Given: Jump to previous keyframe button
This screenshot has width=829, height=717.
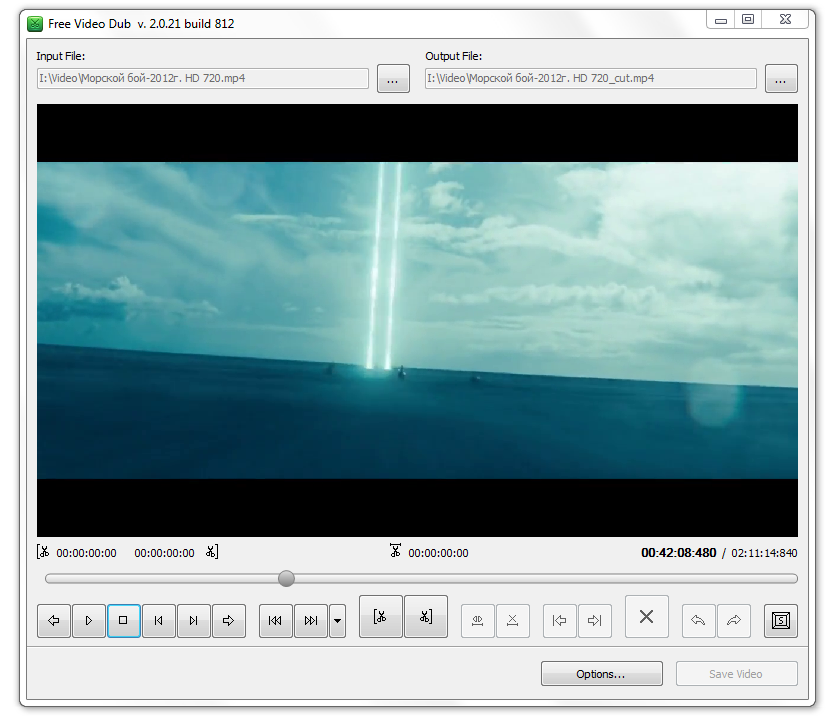Looking at the screenshot, I should pyautogui.click(x=275, y=621).
